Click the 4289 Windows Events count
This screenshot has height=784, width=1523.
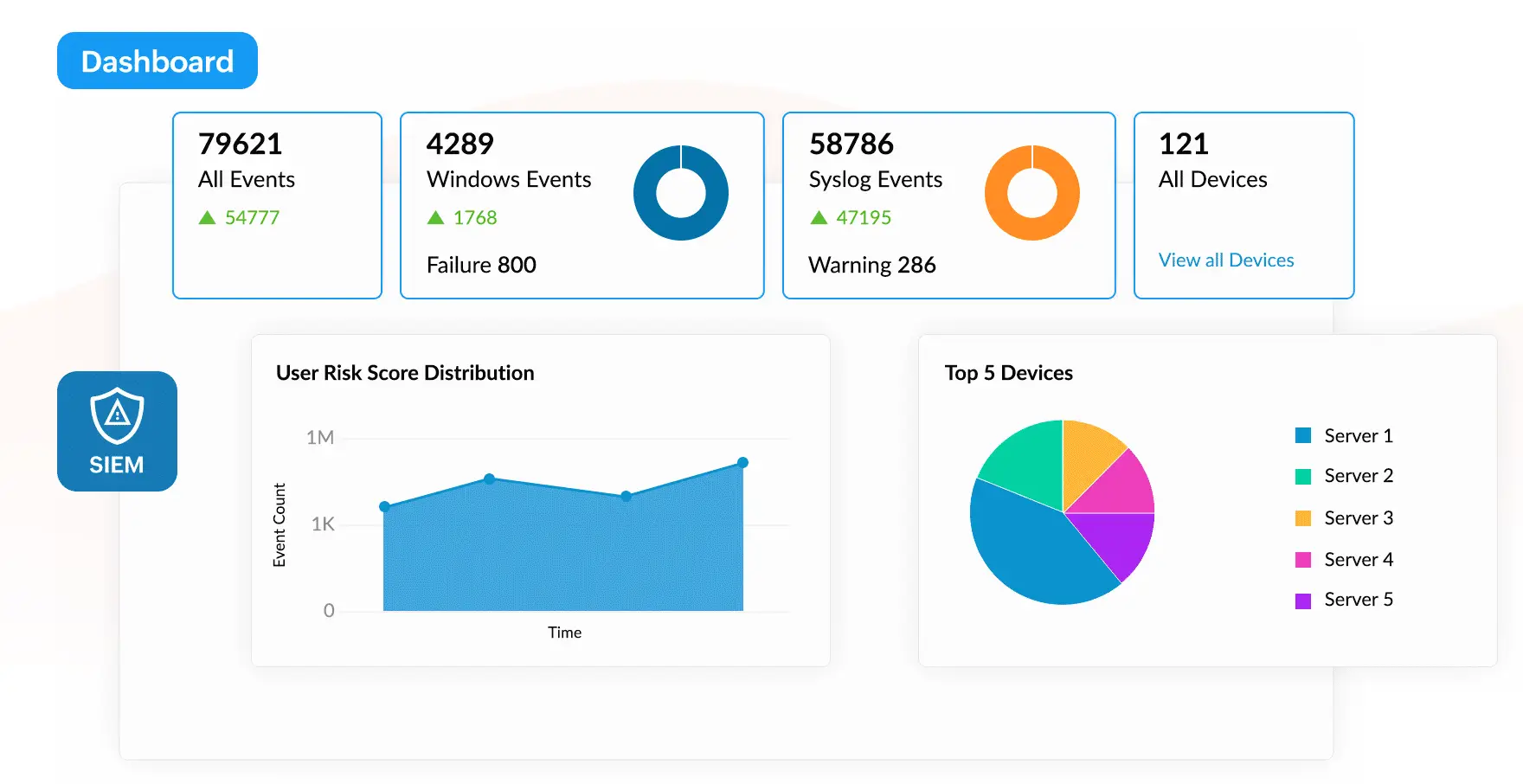[x=459, y=144]
